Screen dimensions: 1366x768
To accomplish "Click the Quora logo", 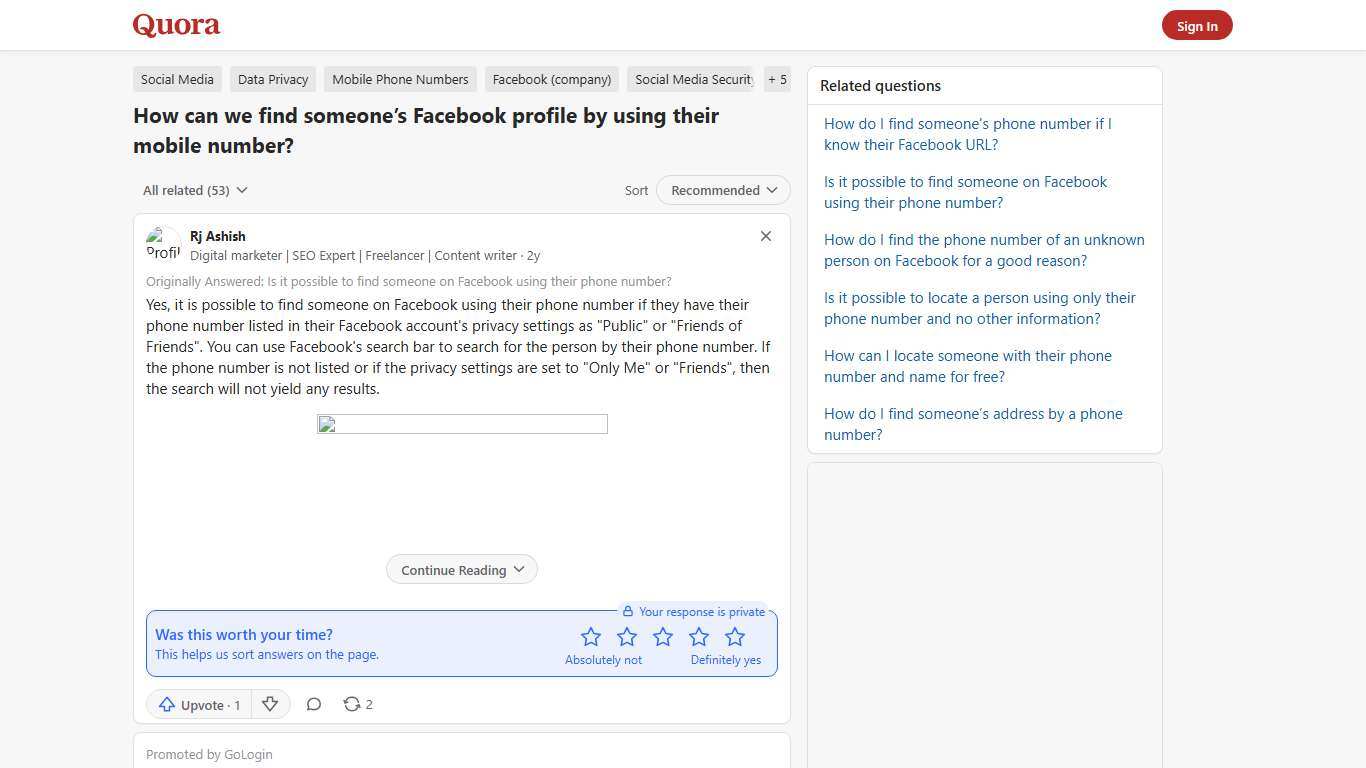I will [175, 25].
